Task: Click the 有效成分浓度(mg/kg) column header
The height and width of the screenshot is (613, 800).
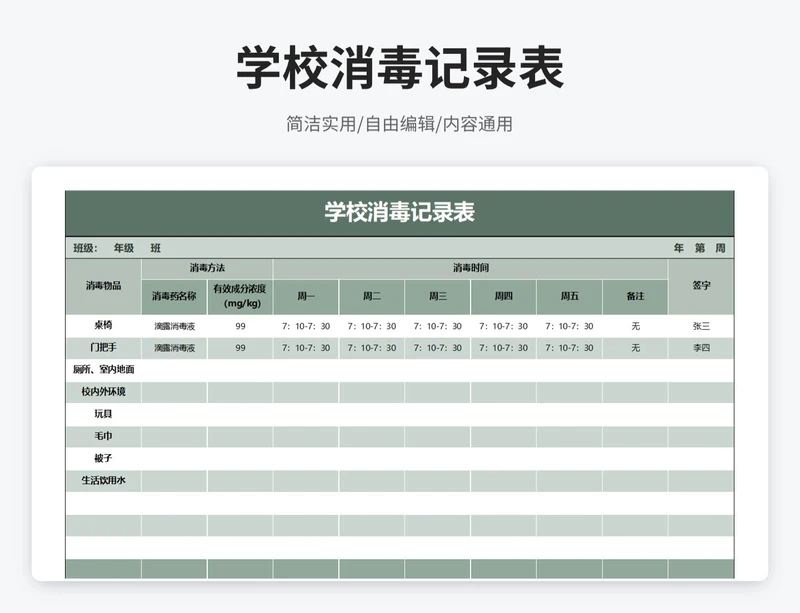Action: pyautogui.click(x=240, y=297)
